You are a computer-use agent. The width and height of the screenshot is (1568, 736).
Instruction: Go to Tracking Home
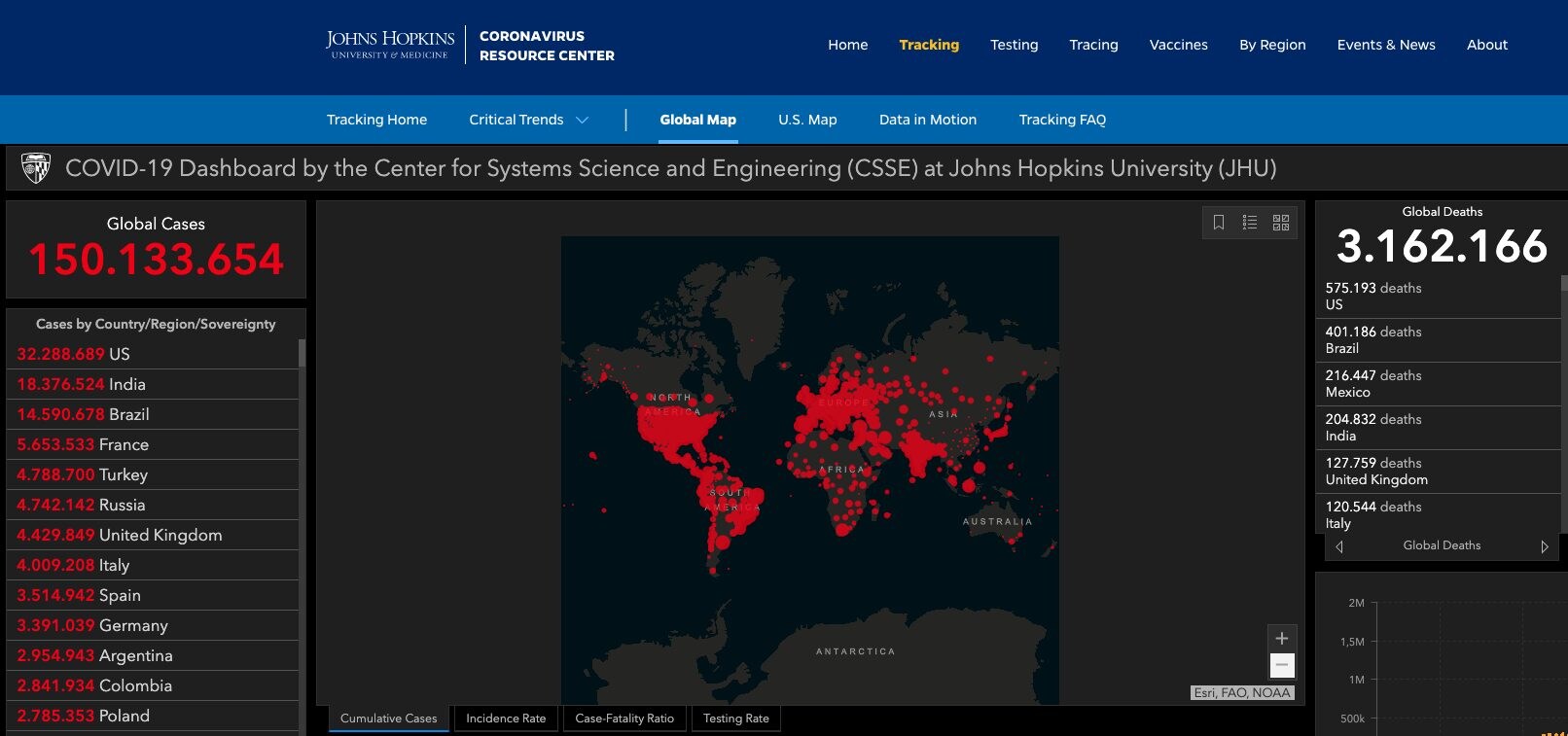[x=376, y=120]
